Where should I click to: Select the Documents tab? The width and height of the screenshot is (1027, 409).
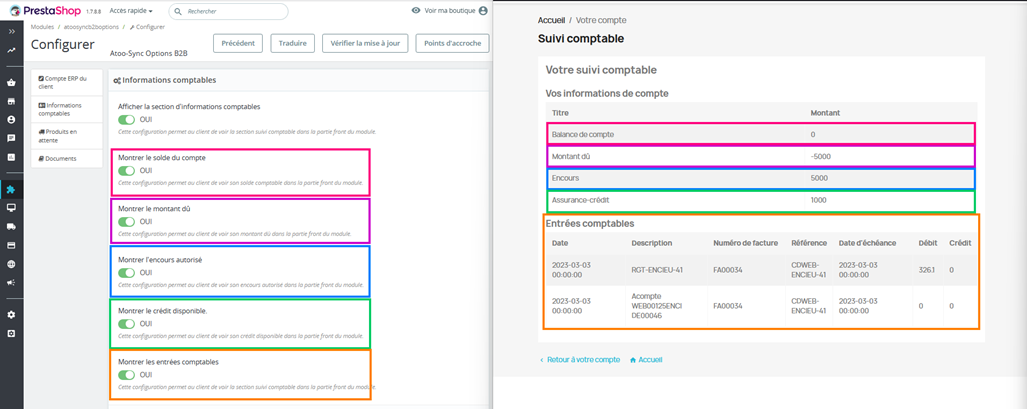[67, 159]
